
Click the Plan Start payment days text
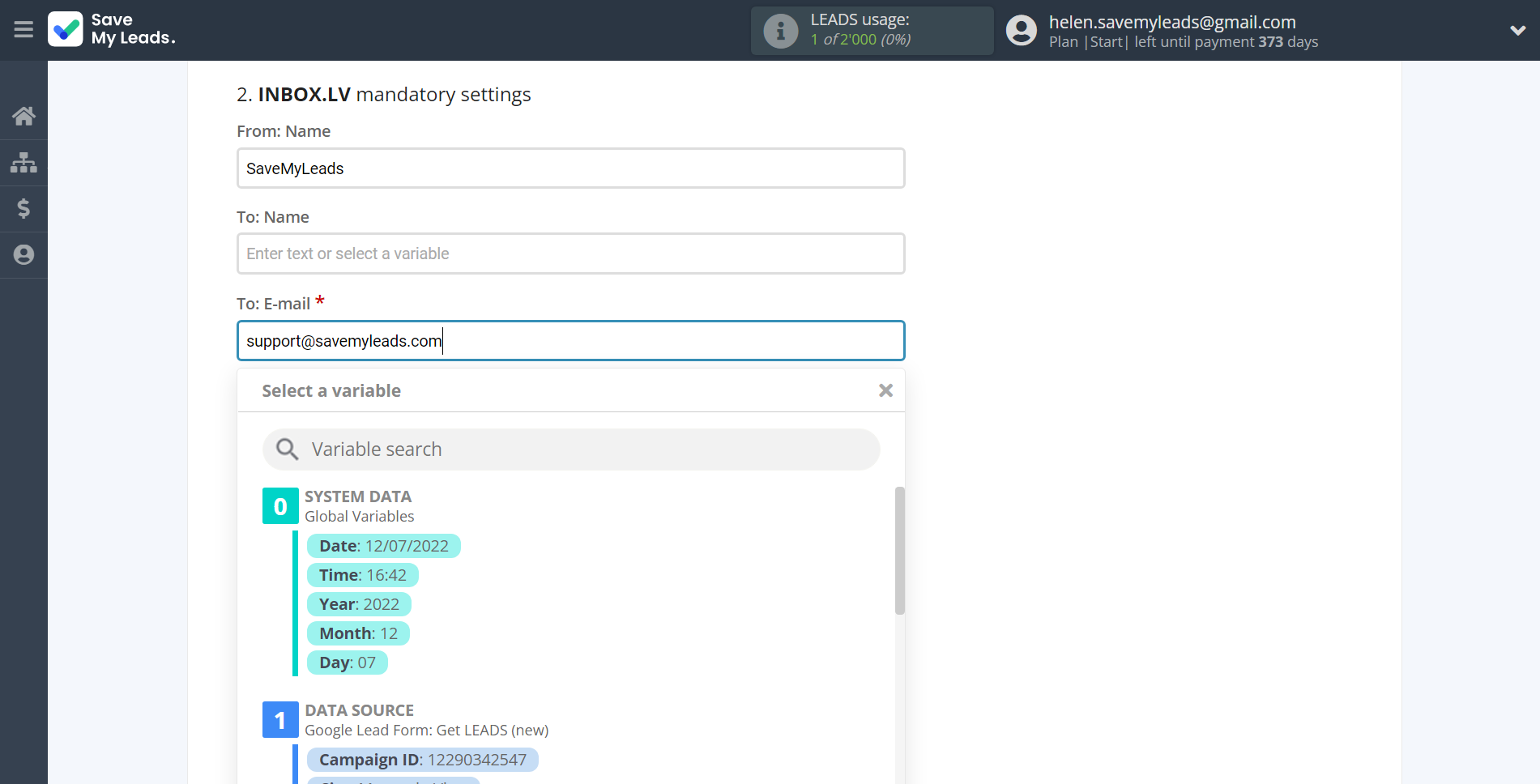[x=1184, y=42]
